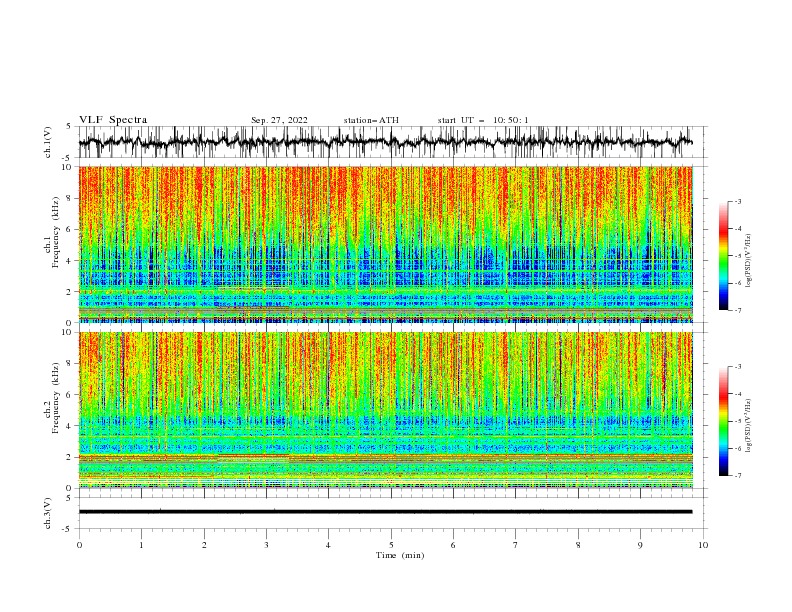The height and width of the screenshot is (612, 792).
Task: Select the date "Sep. 27, 2022"
Action: (279, 120)
